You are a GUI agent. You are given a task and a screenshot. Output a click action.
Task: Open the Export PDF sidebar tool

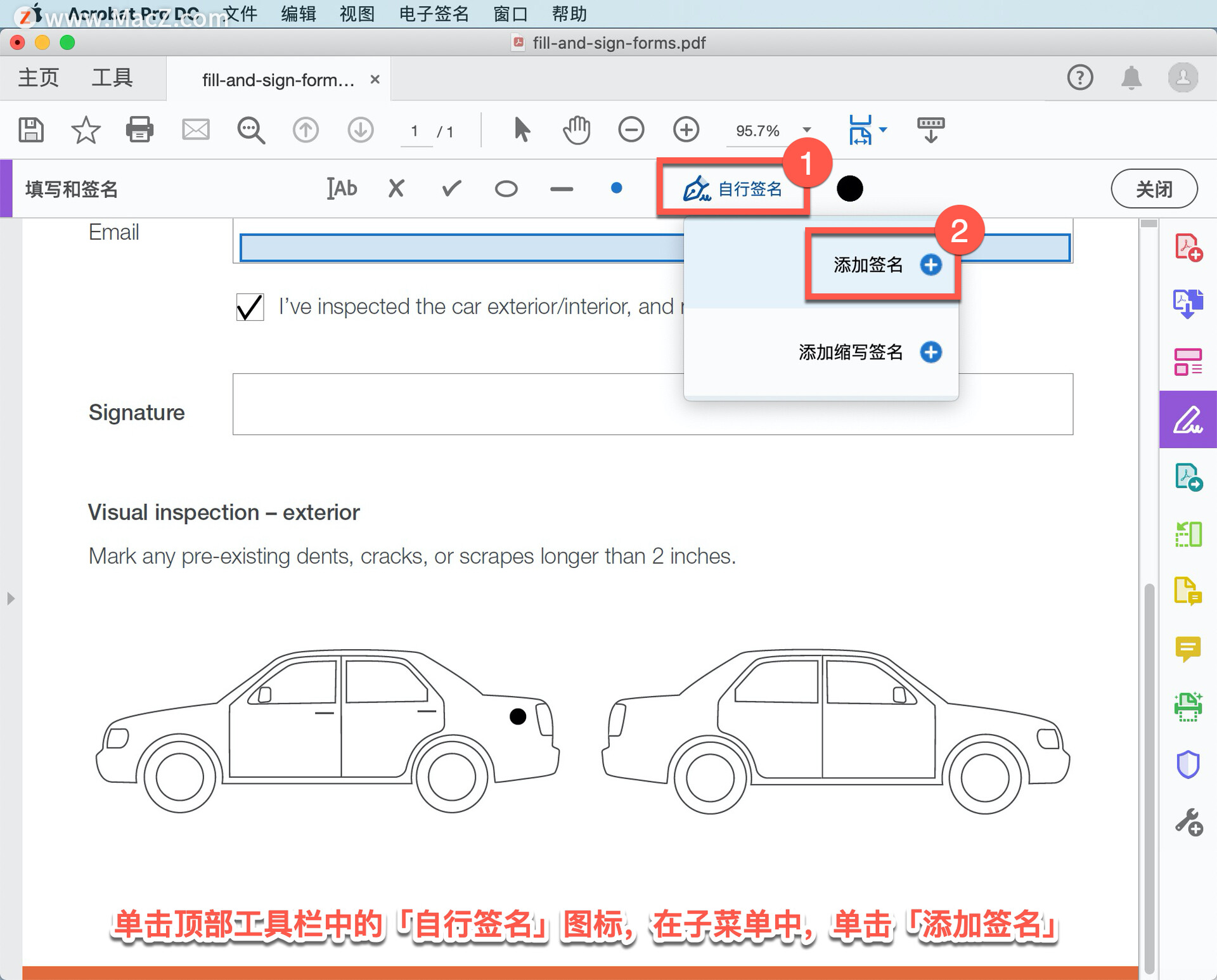(x=1188, y=304)
